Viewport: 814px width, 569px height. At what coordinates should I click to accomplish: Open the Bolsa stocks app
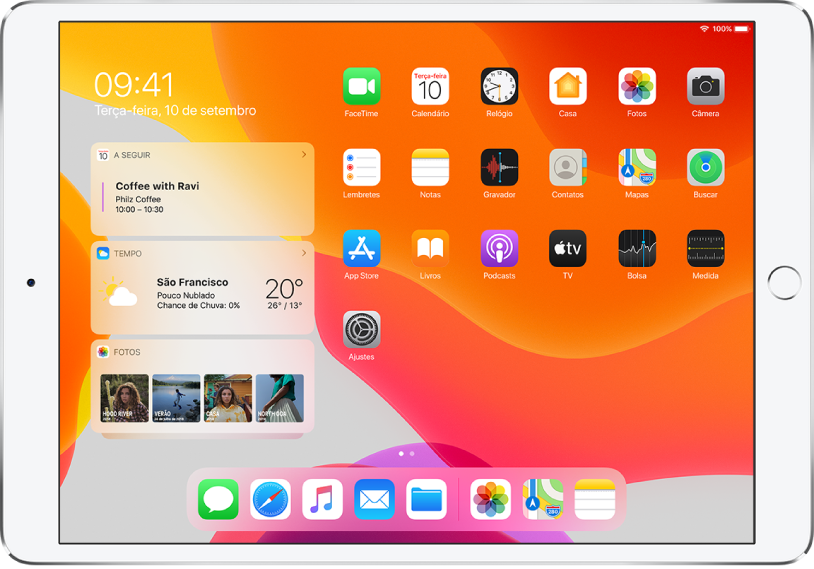[x=637, y=248]
